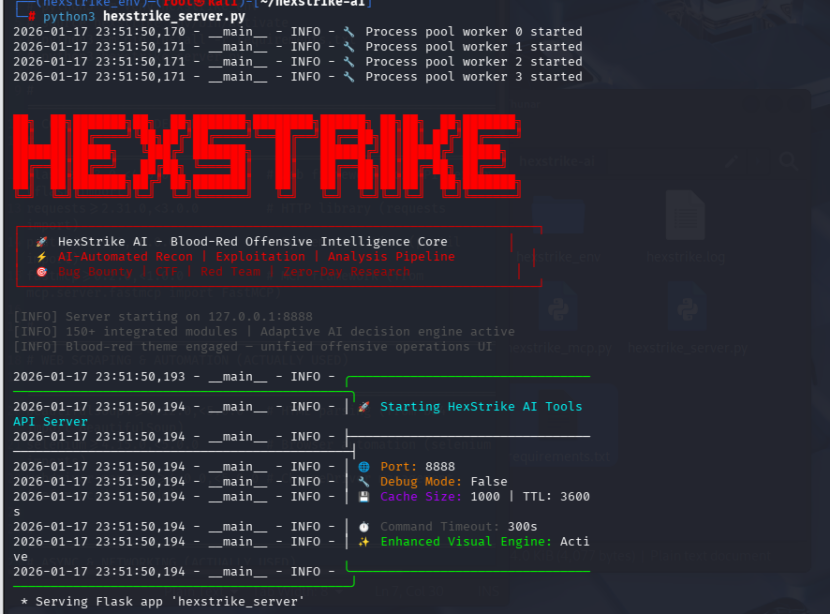Click the purple 'Cache Size:' label
Image resolution: width=831 pixels, height=614 pixels.
coord(421,496)
